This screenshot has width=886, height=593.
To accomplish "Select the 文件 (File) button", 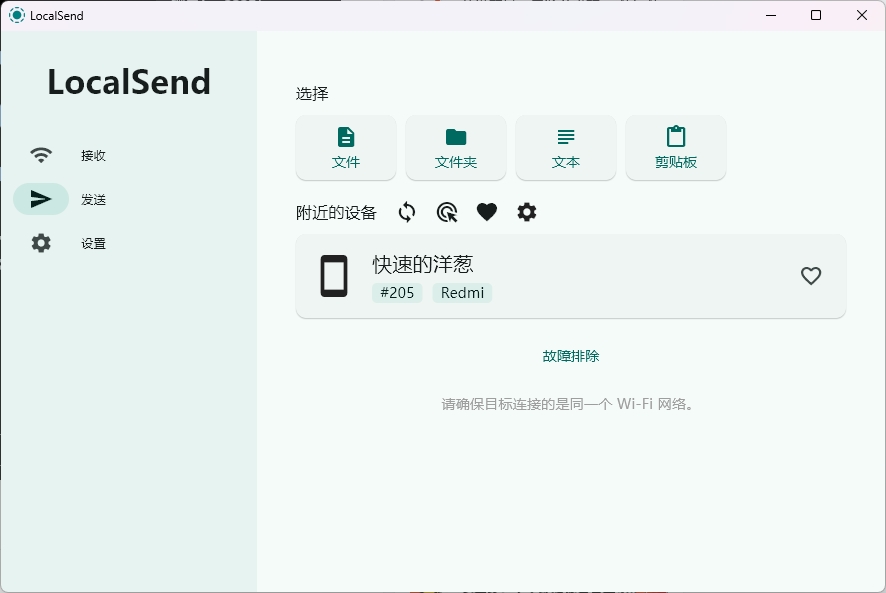I will (x=346, y=148).
